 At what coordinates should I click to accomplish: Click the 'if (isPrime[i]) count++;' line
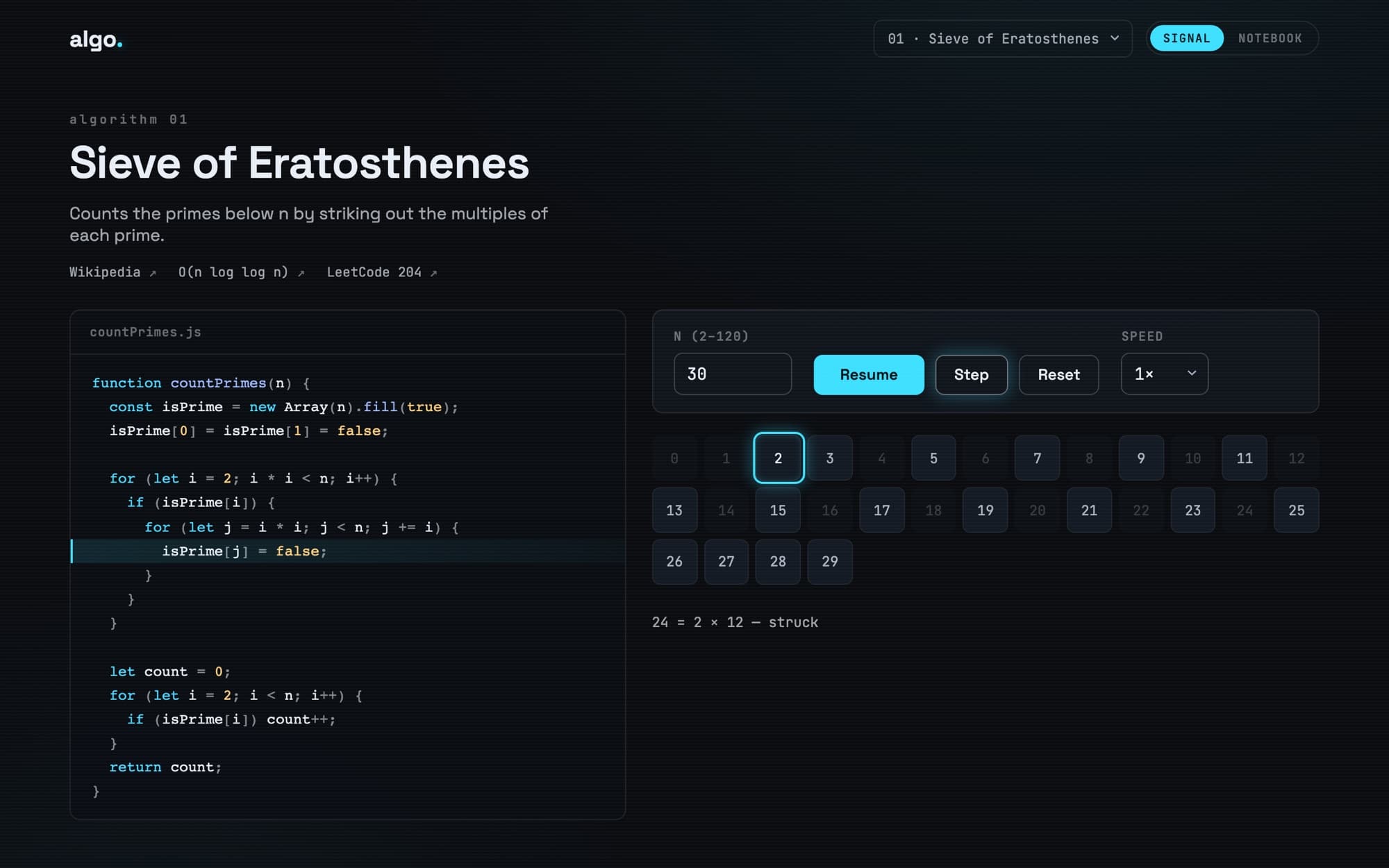[x=231, y=719]
